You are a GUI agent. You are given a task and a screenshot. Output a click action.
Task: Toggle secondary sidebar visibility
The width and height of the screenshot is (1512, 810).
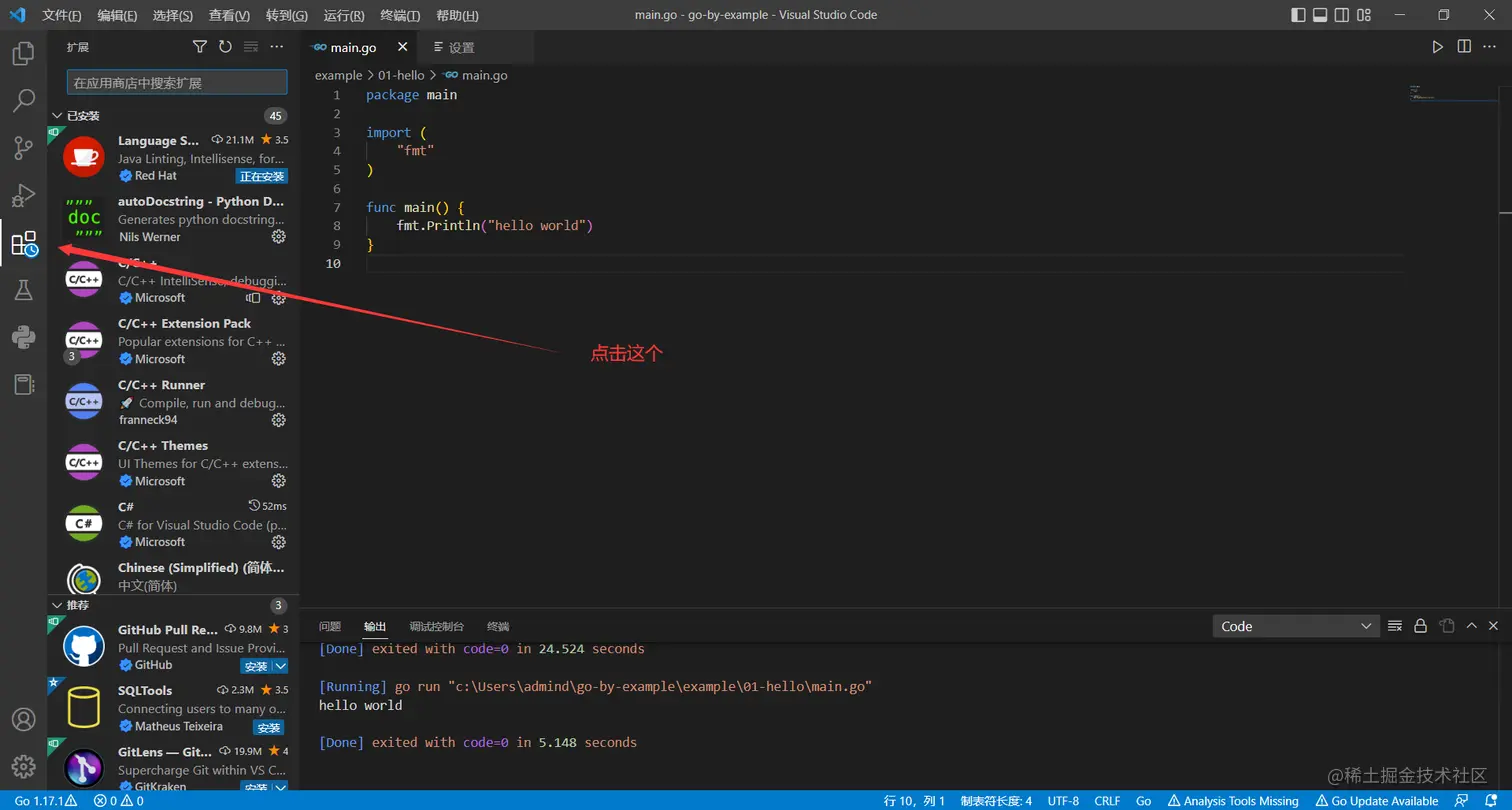(x=1343, y=15)
